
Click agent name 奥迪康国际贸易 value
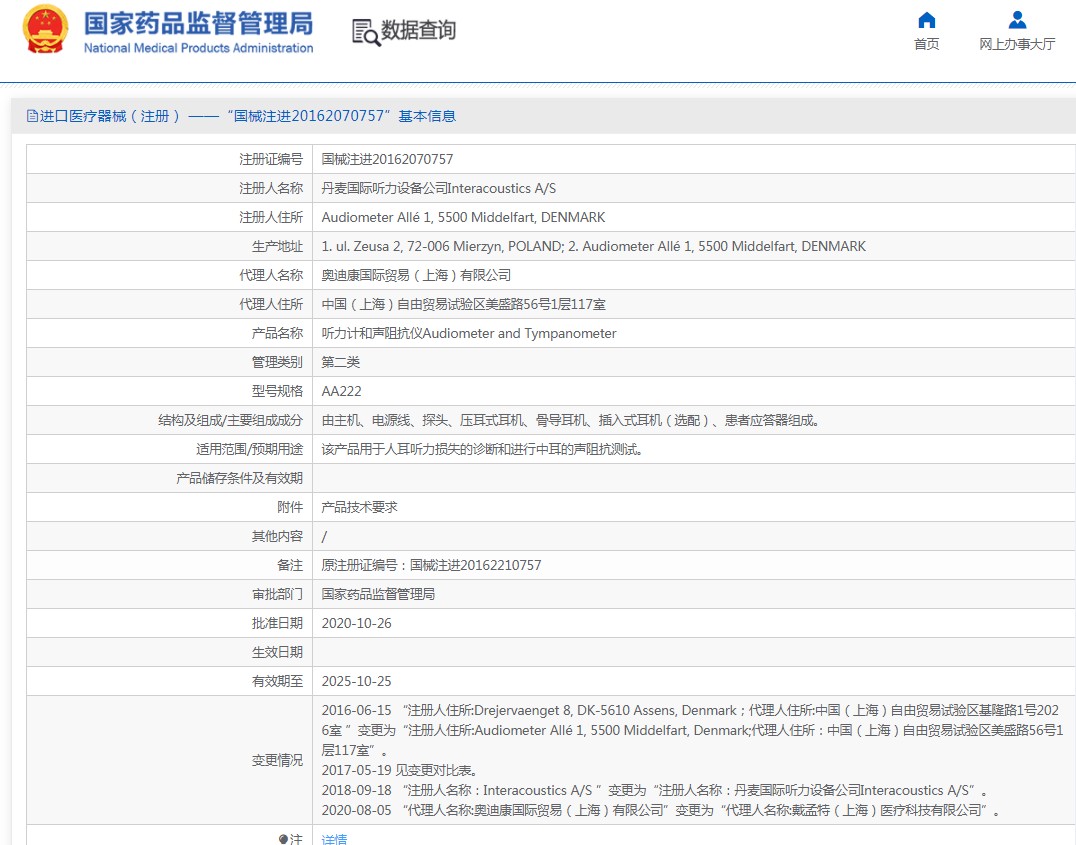417,275
